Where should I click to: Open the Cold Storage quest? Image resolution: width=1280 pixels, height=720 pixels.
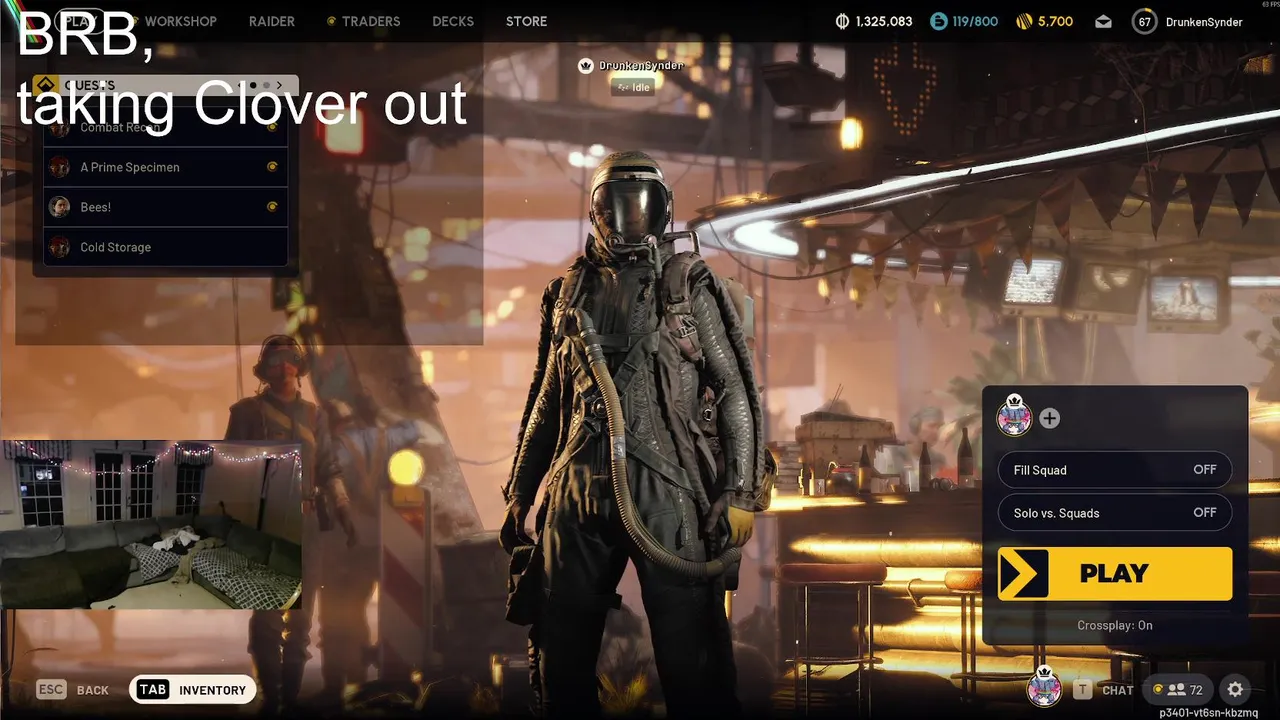point(166,247)
